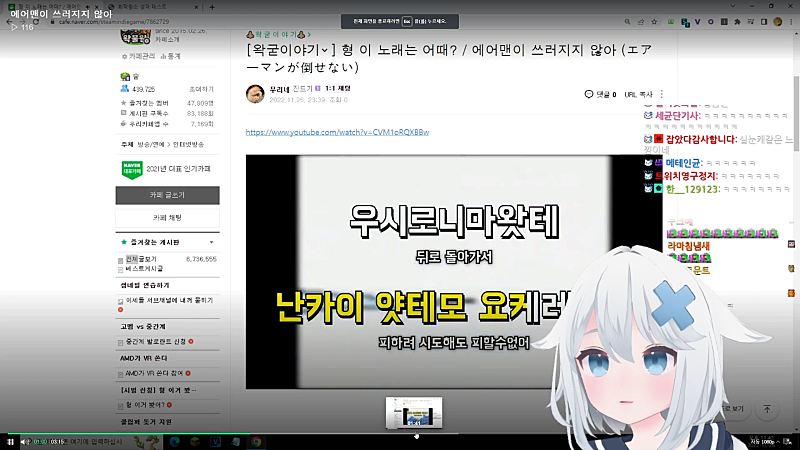Click the cafe logo image
Viewport: 800px width, 450px height.
pyautogui.click(x=135, y=37)
